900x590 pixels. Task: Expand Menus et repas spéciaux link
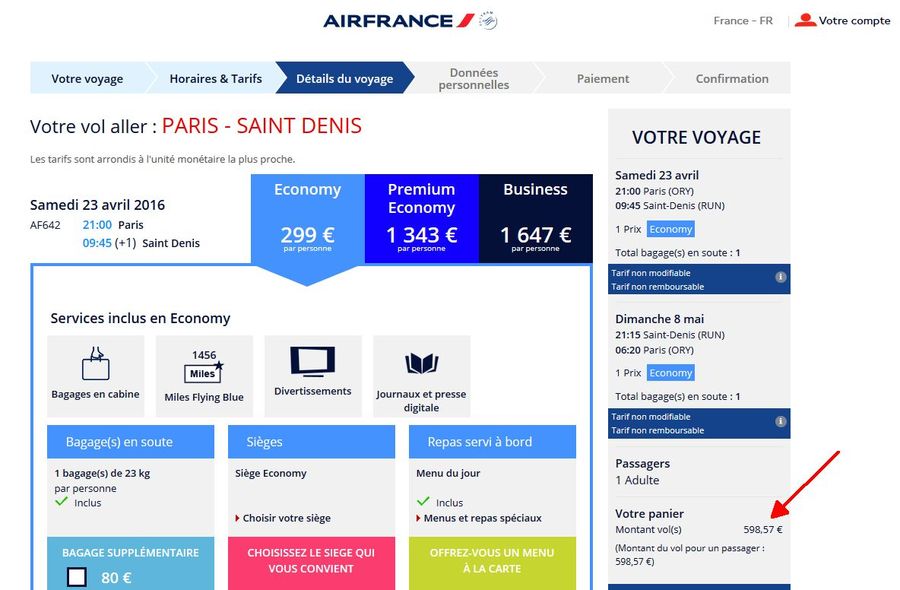tap(479, 518)
